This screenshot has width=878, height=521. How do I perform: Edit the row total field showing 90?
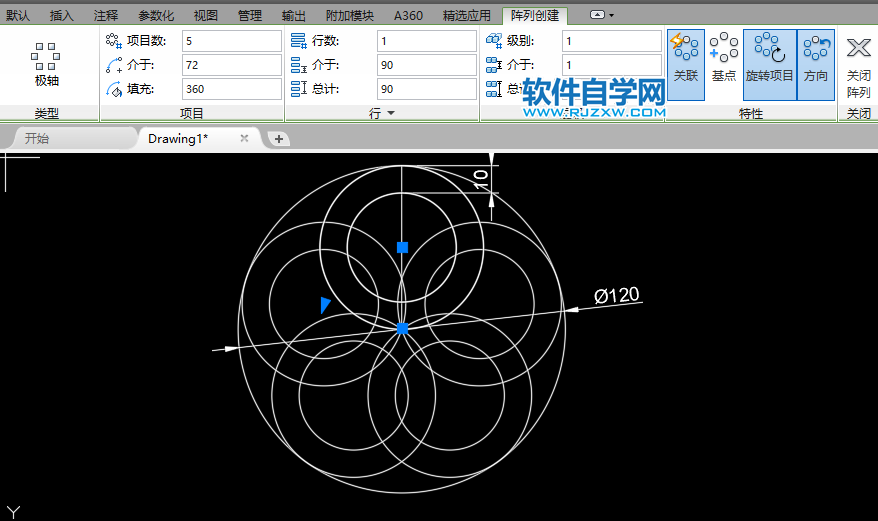coord(427,89)
